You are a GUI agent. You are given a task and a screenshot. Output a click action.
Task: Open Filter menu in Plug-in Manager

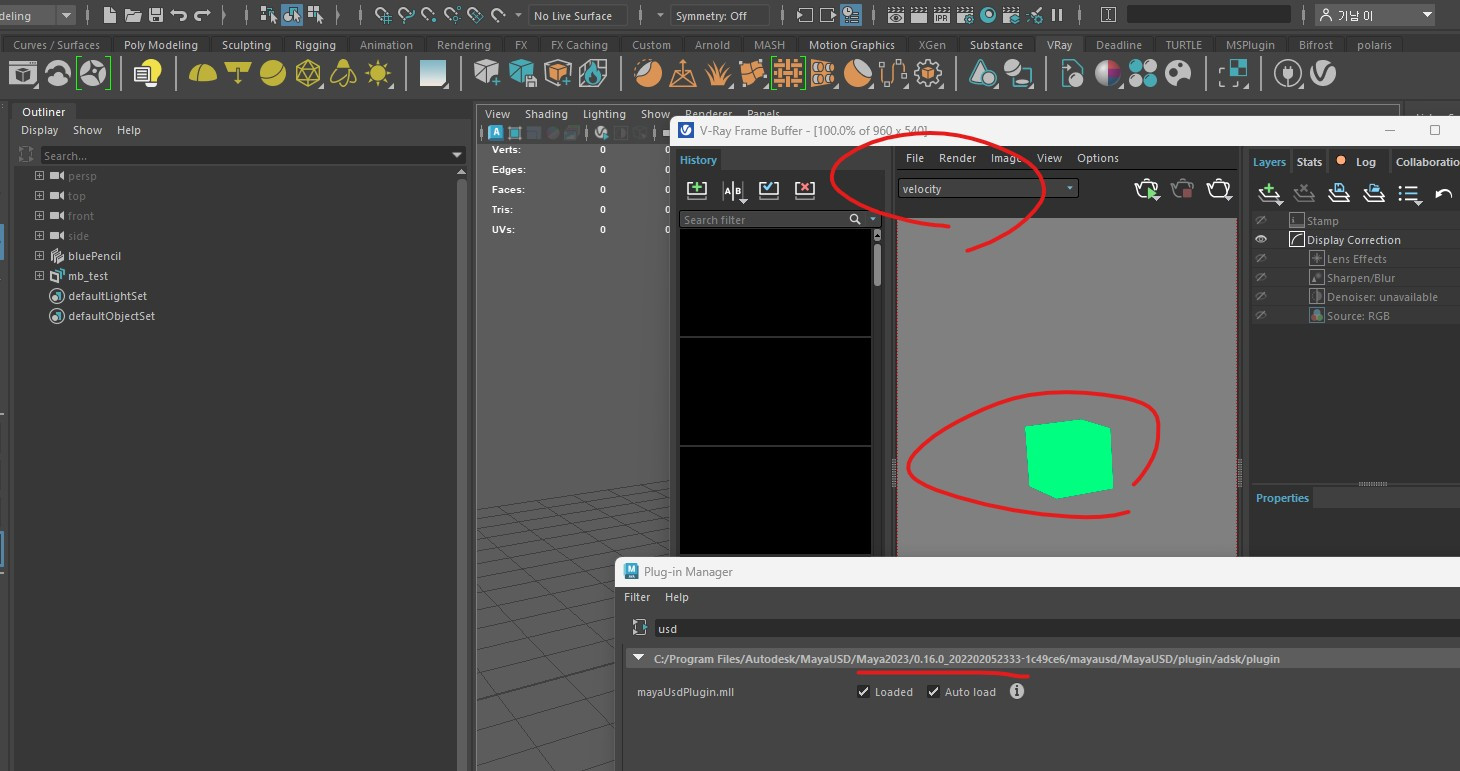637,597
